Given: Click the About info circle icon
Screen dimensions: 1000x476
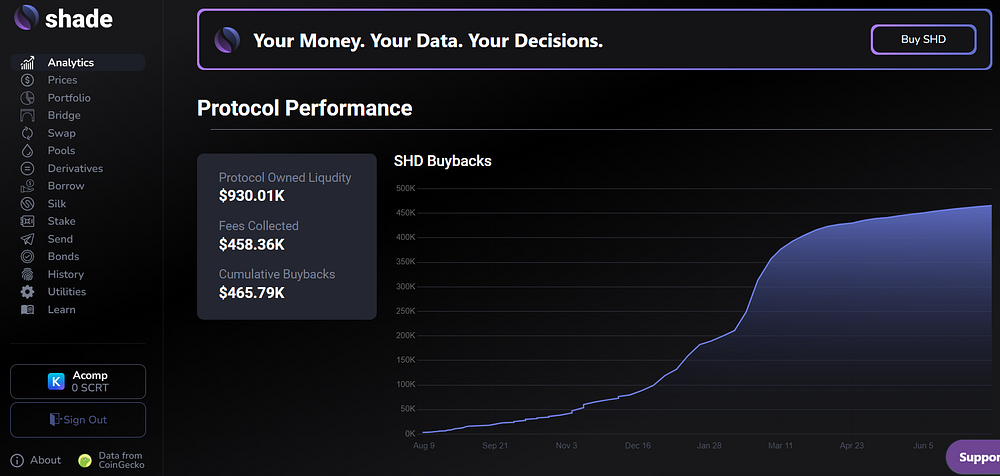Looking at the screenshot, I should 17,461.
